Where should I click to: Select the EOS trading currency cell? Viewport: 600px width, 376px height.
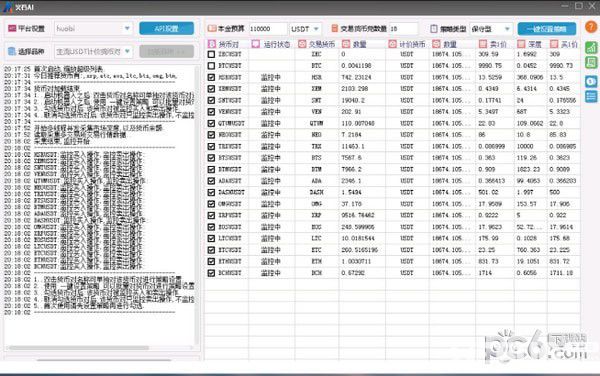point(316,227)
